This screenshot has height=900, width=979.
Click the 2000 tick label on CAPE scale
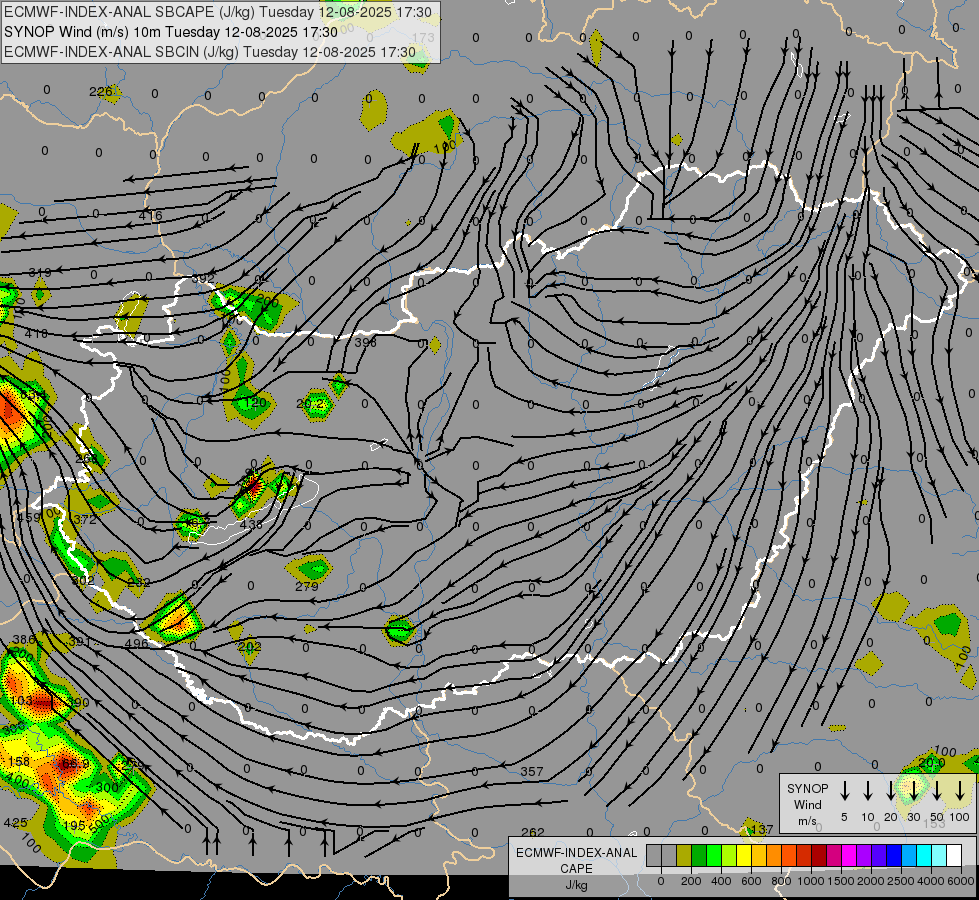[870, 881]
